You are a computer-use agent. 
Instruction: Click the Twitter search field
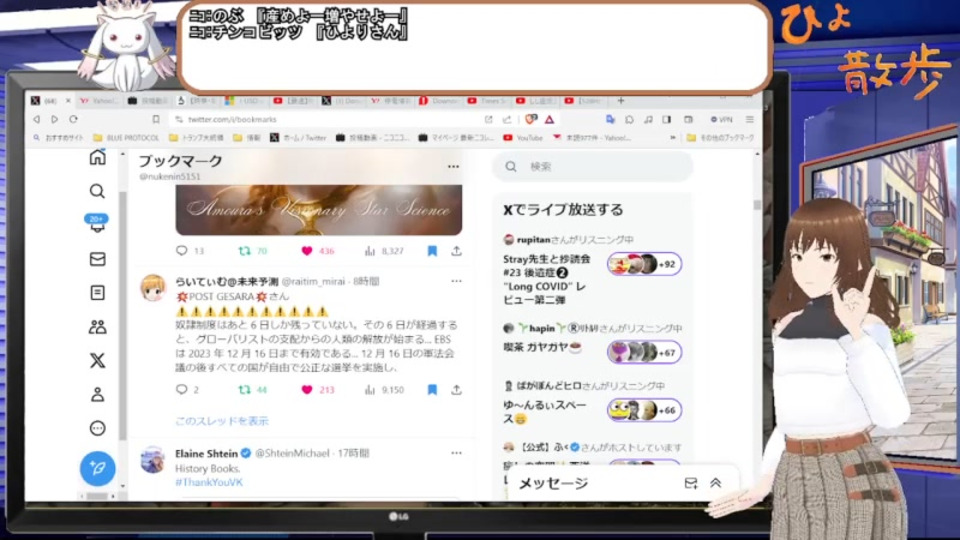[593, 167]
